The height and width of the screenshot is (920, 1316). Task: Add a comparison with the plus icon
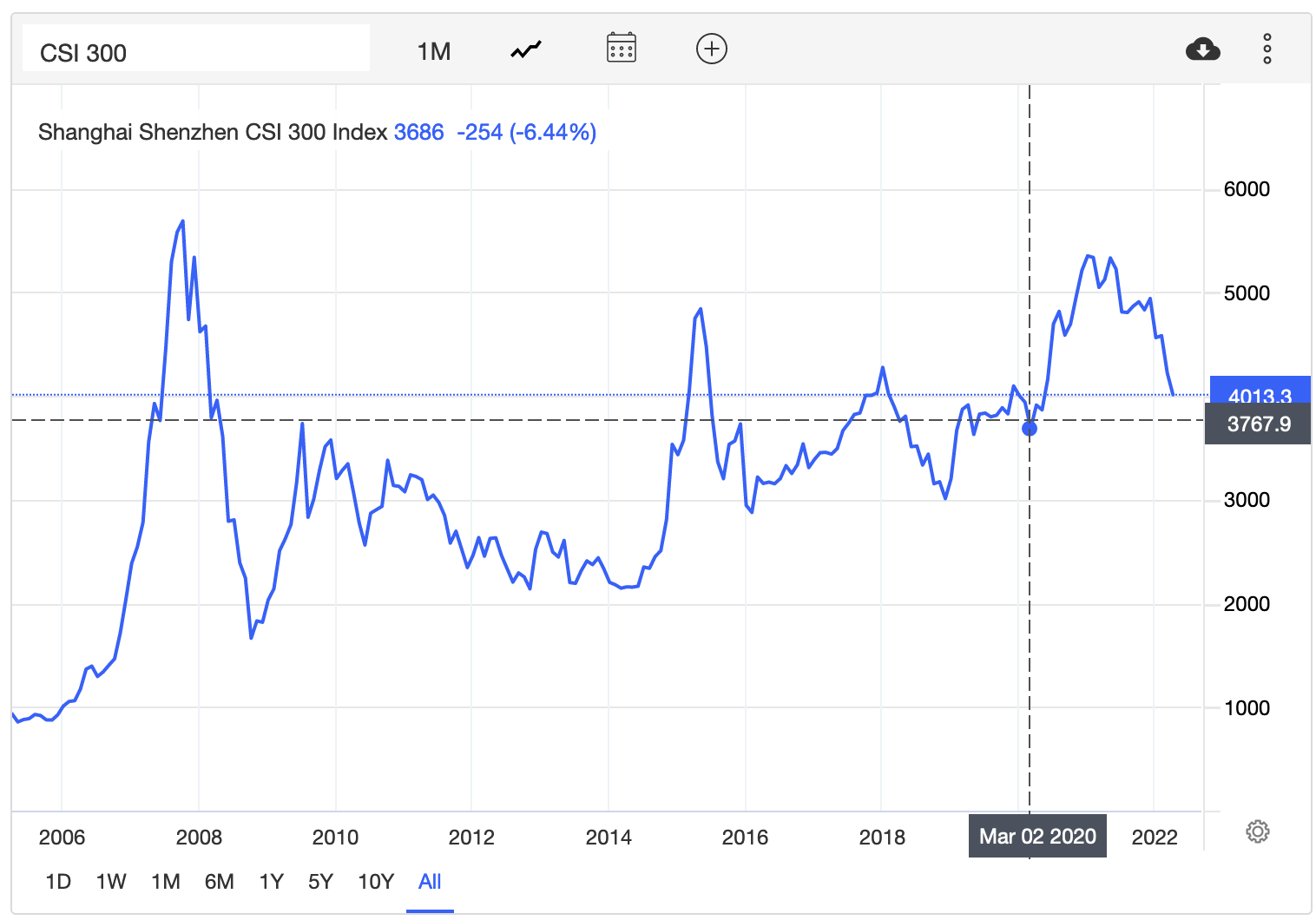[712, 49]
